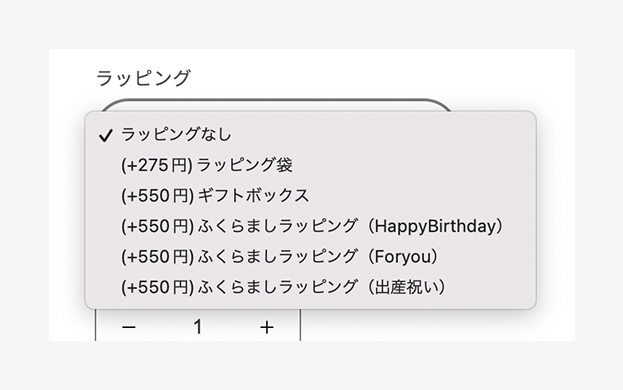Tap the − stepper button before 1
623x390 pixels.
point(129,327)
